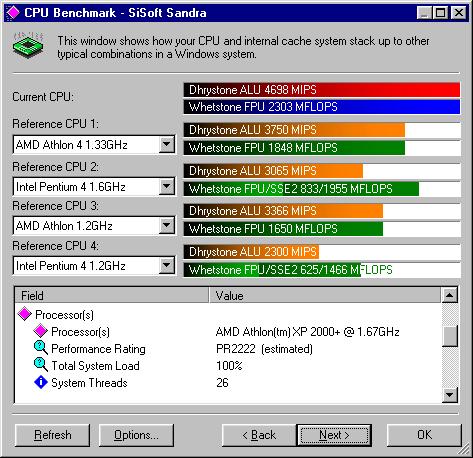Click the magnifier icon beside Performance Rating
The width and height of the screenshot is (473, 458).
(x=41, y=348)
